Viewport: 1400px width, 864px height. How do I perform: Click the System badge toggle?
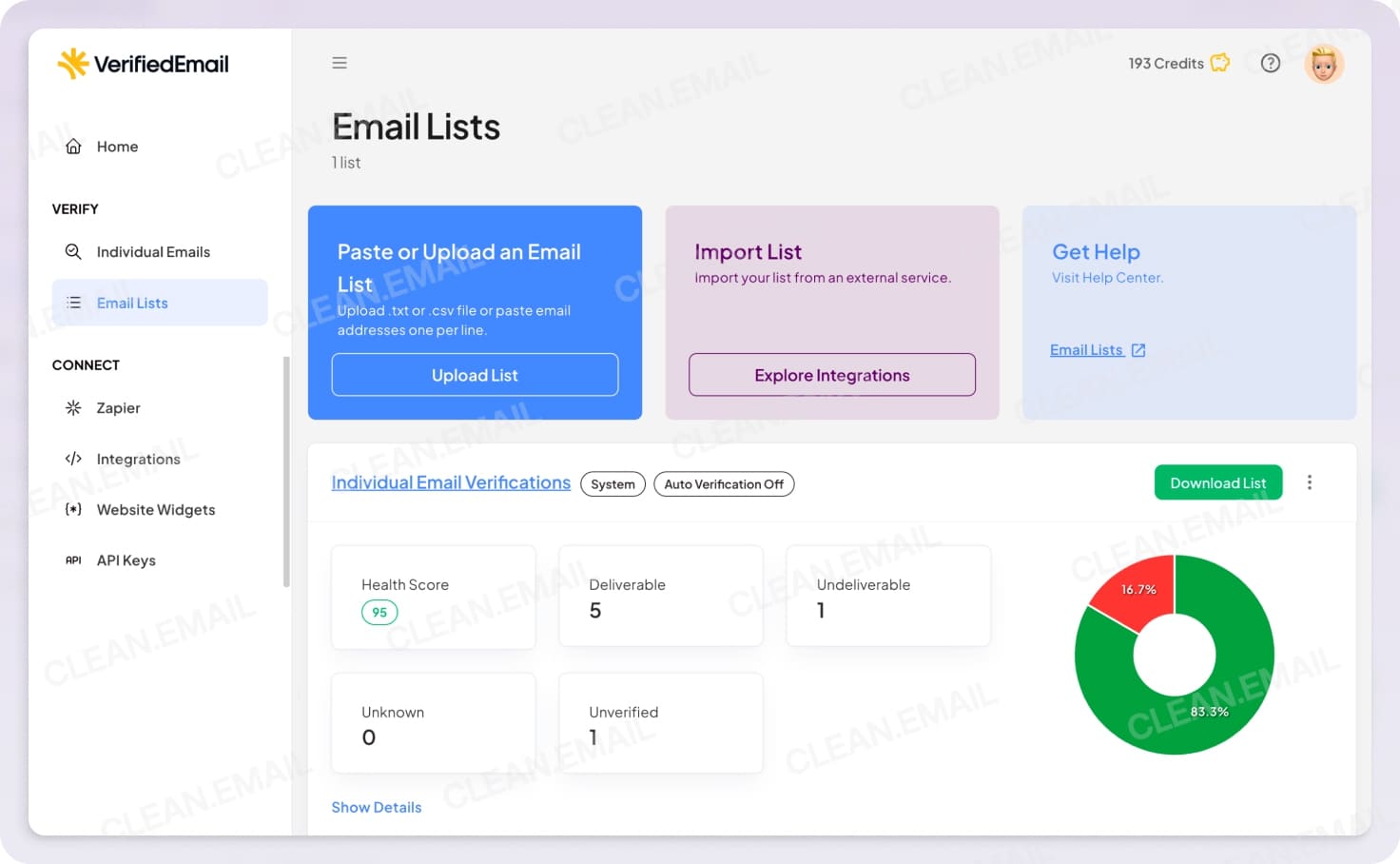pos(612,483)
